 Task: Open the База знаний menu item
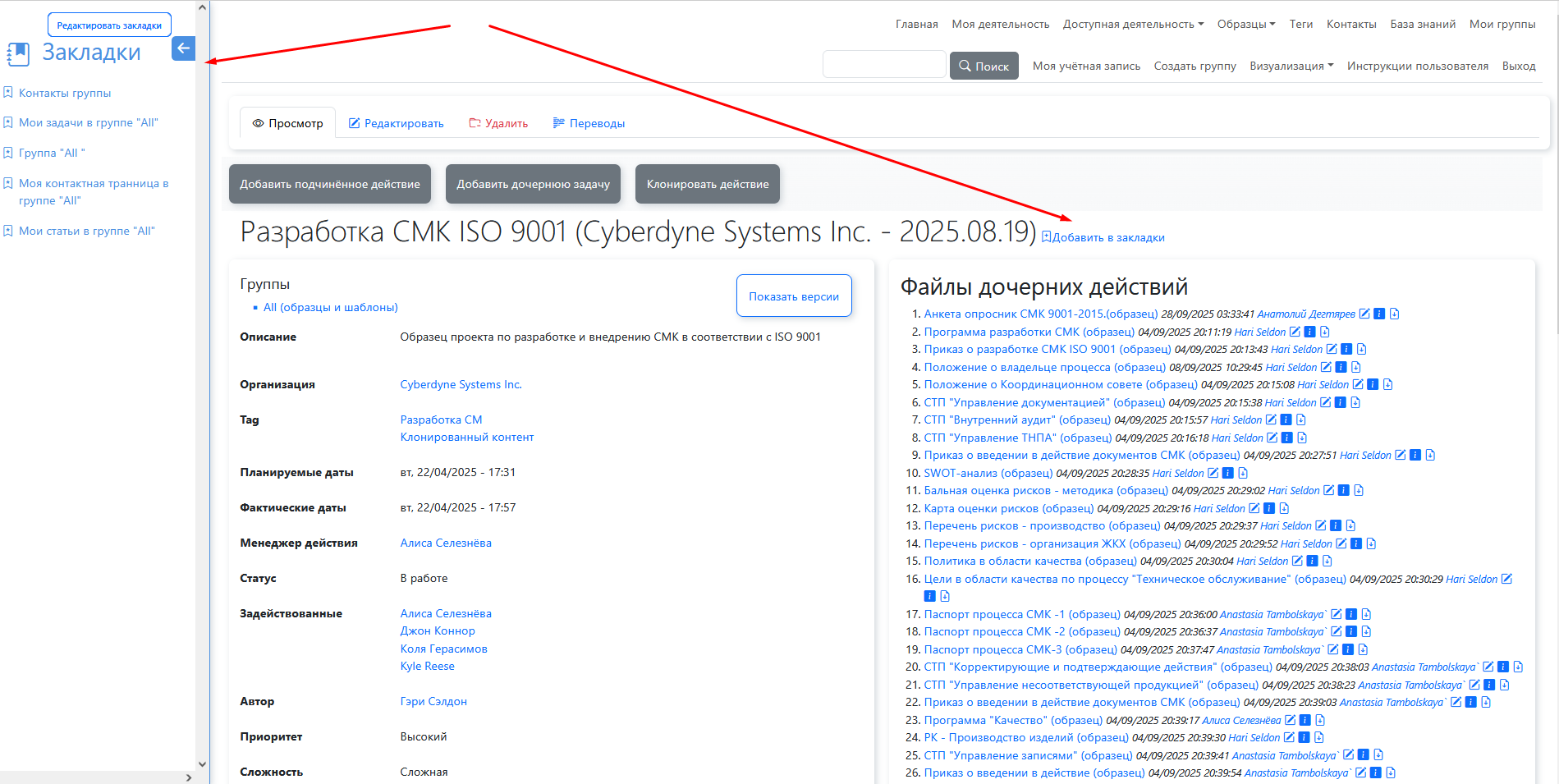pyautogui.click(x=1423, y=24)
